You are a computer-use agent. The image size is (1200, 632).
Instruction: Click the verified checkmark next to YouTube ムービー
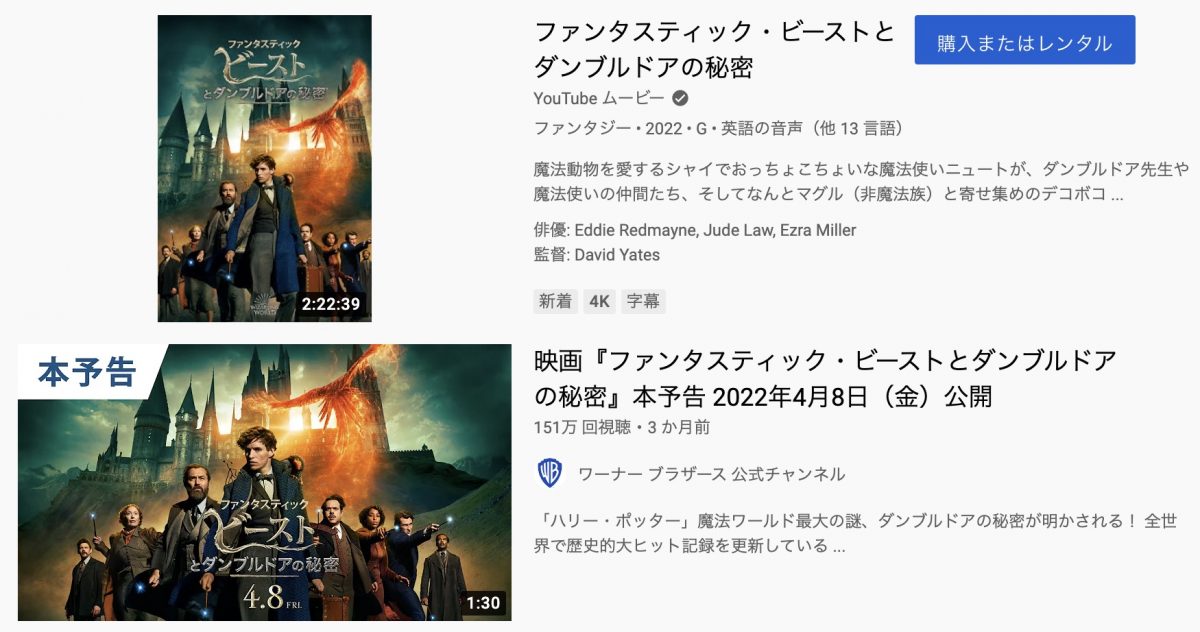click(x=680, y=98)
